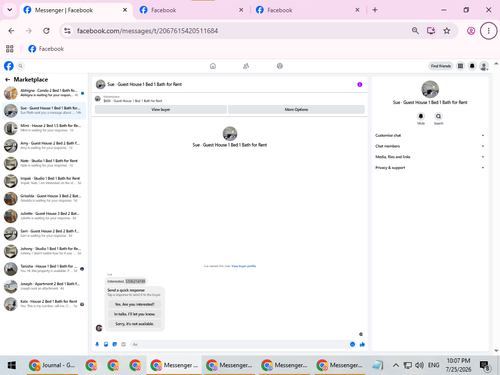Select the Sue Guest House conversation in list

click(44, 110)
